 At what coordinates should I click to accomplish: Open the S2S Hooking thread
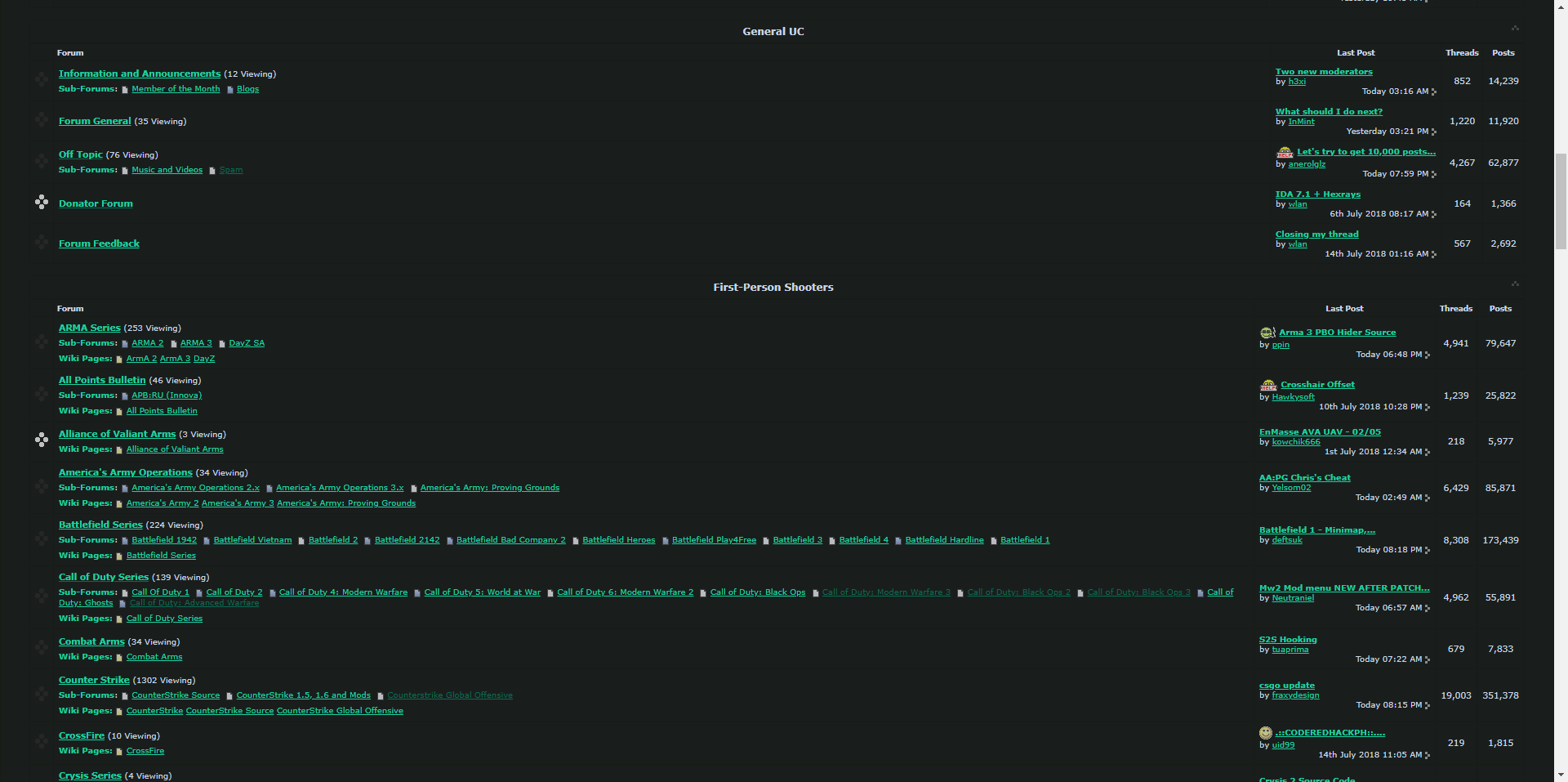pyautogui.click(x=1288, y=640)
